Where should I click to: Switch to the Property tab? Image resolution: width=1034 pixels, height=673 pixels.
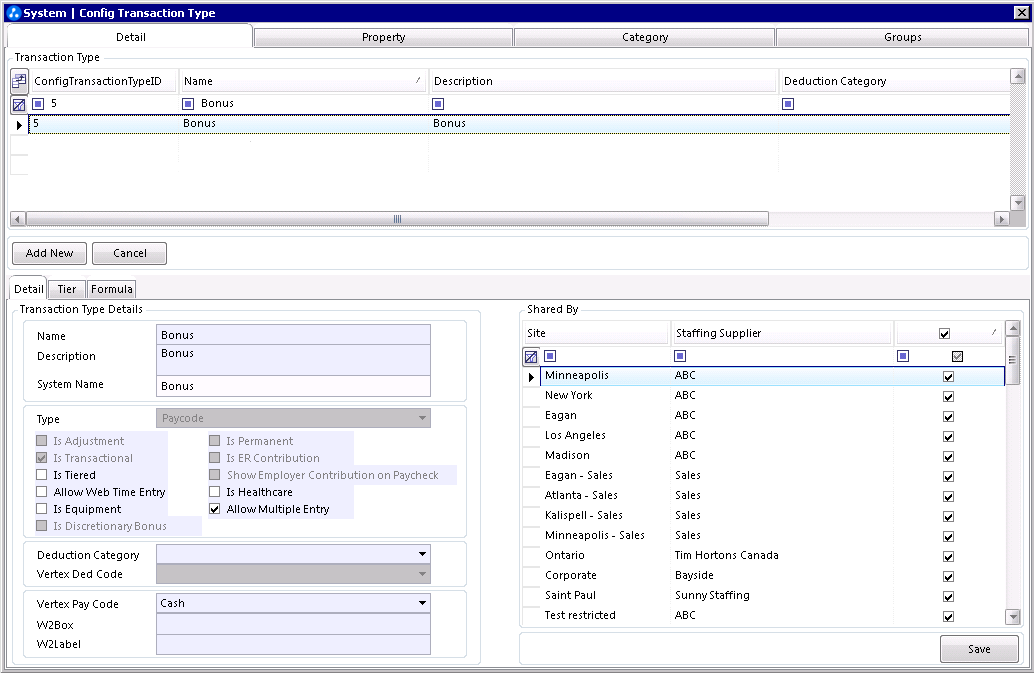pyautogui.click(x=383, y=38)
